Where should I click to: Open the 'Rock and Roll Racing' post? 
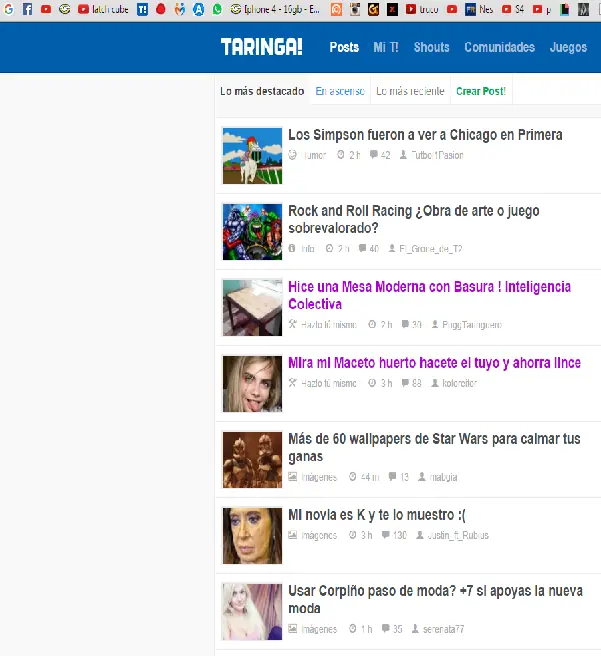point(414,219)
